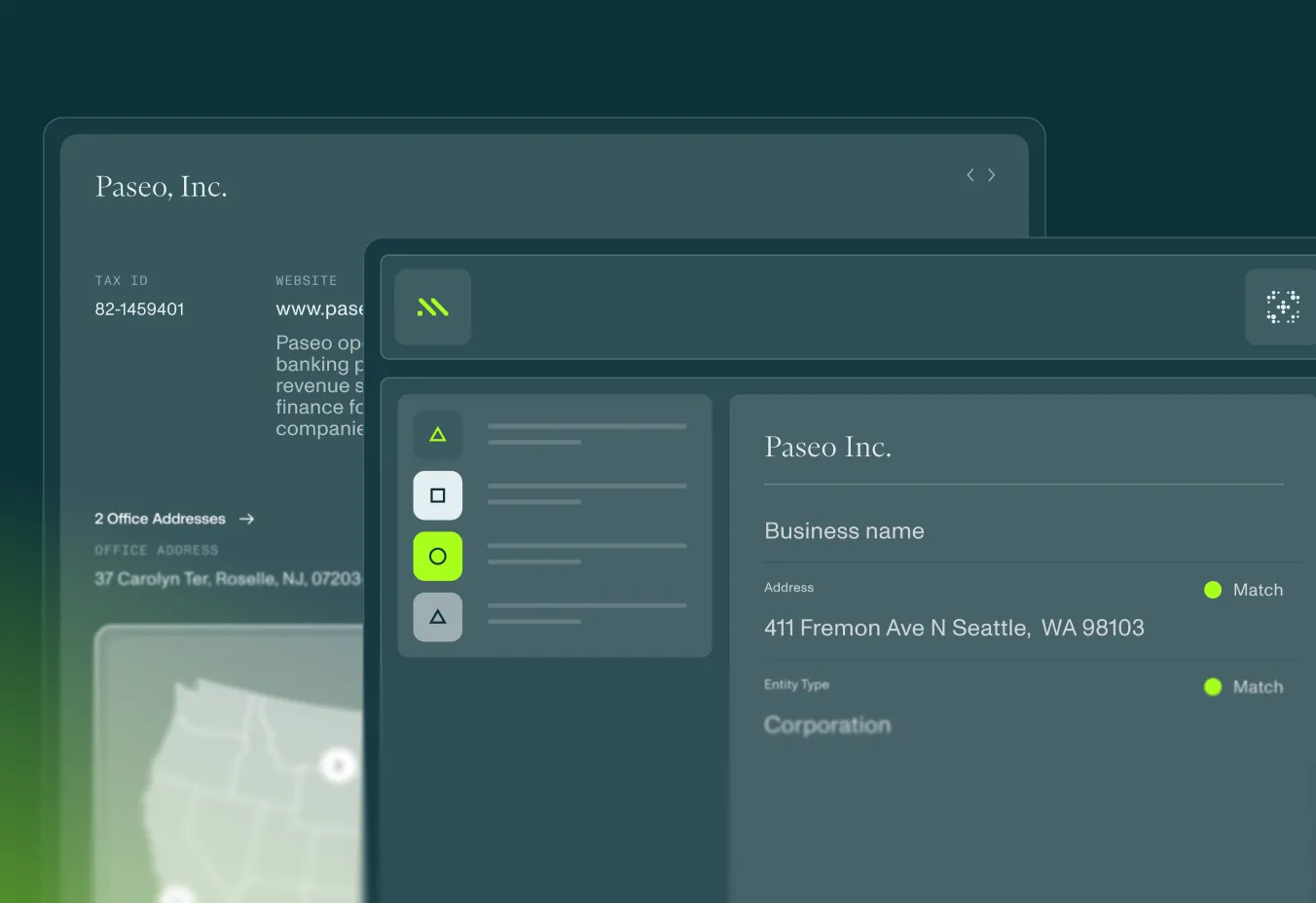Open the 2 Office Addresses link
The width and height of the screenshot is (1316, 903).
pos(161,520)
